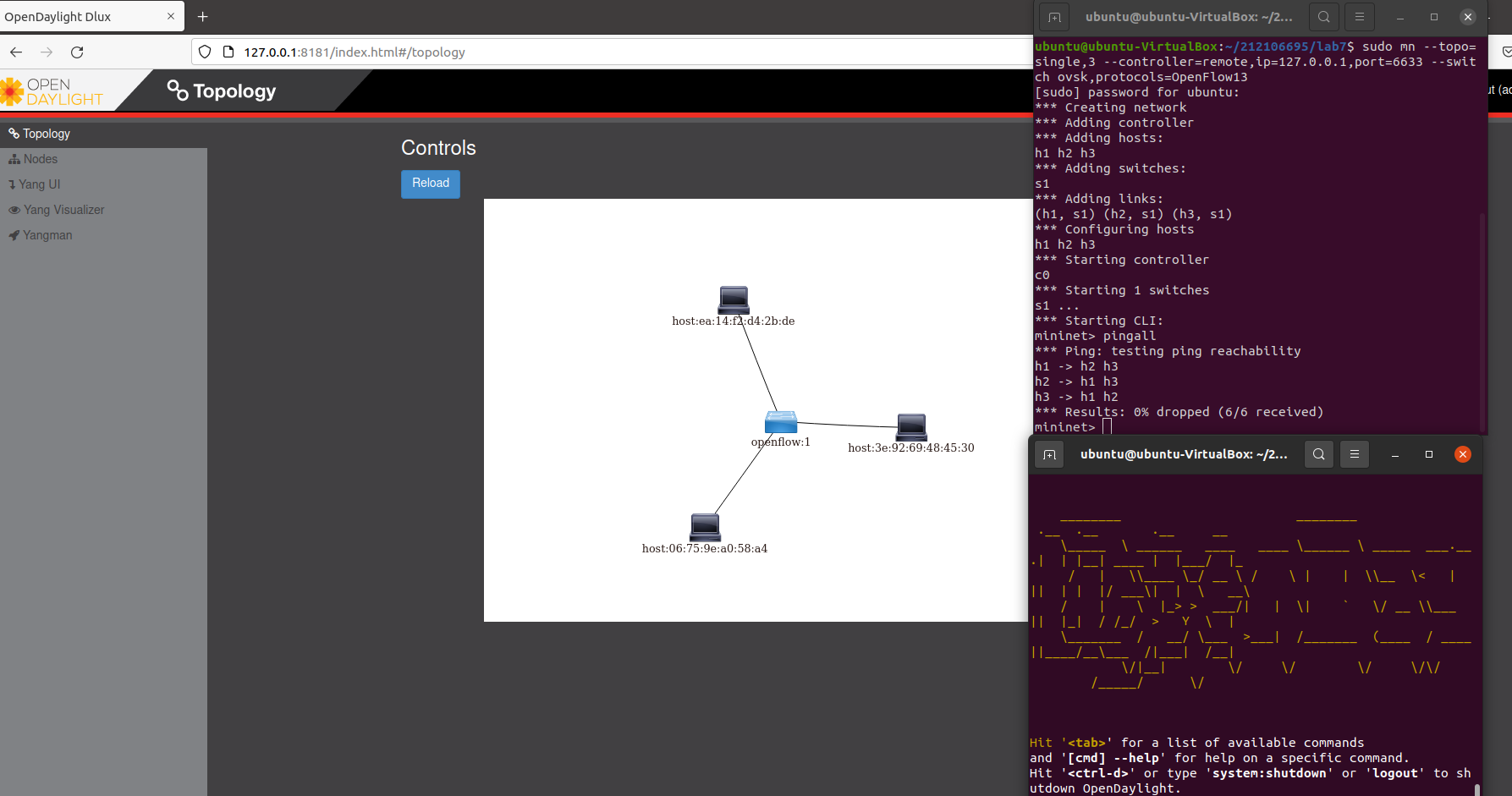
Task: Open search in lower terminal window
Action: 1319,454
